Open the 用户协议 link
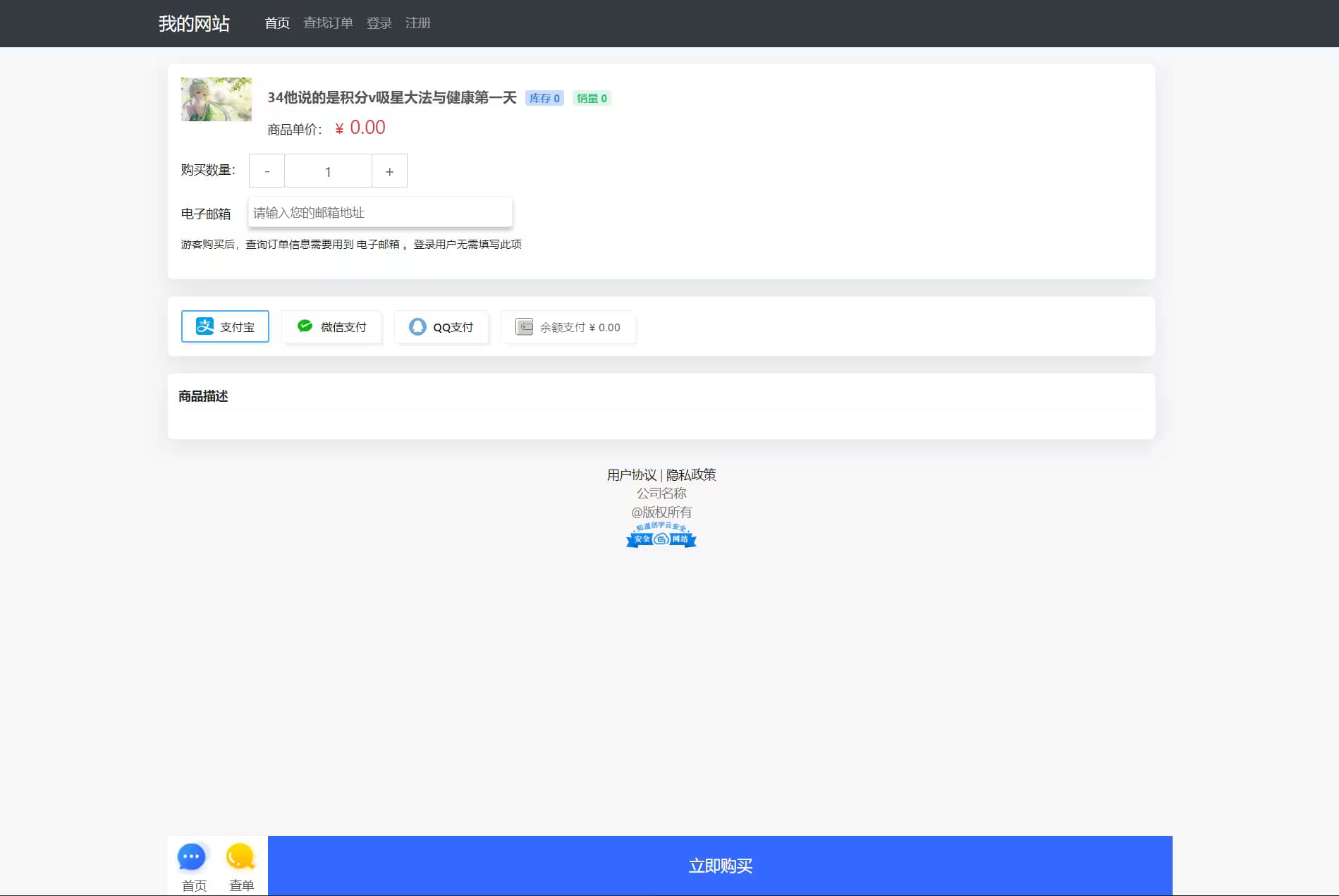Screen dimensions: 1339x896 coord(632,474)
